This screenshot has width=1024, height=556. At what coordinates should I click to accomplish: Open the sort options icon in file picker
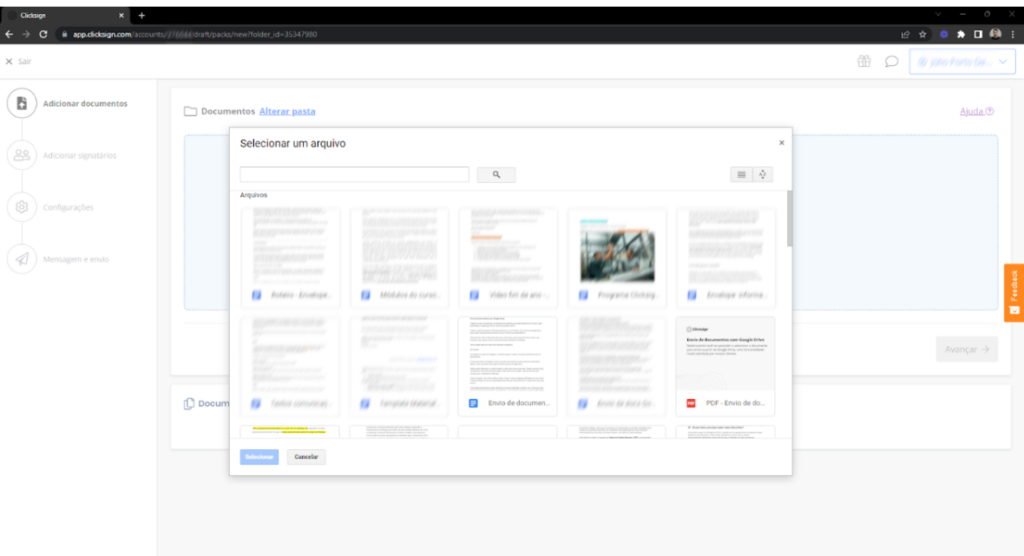point(762,174)
